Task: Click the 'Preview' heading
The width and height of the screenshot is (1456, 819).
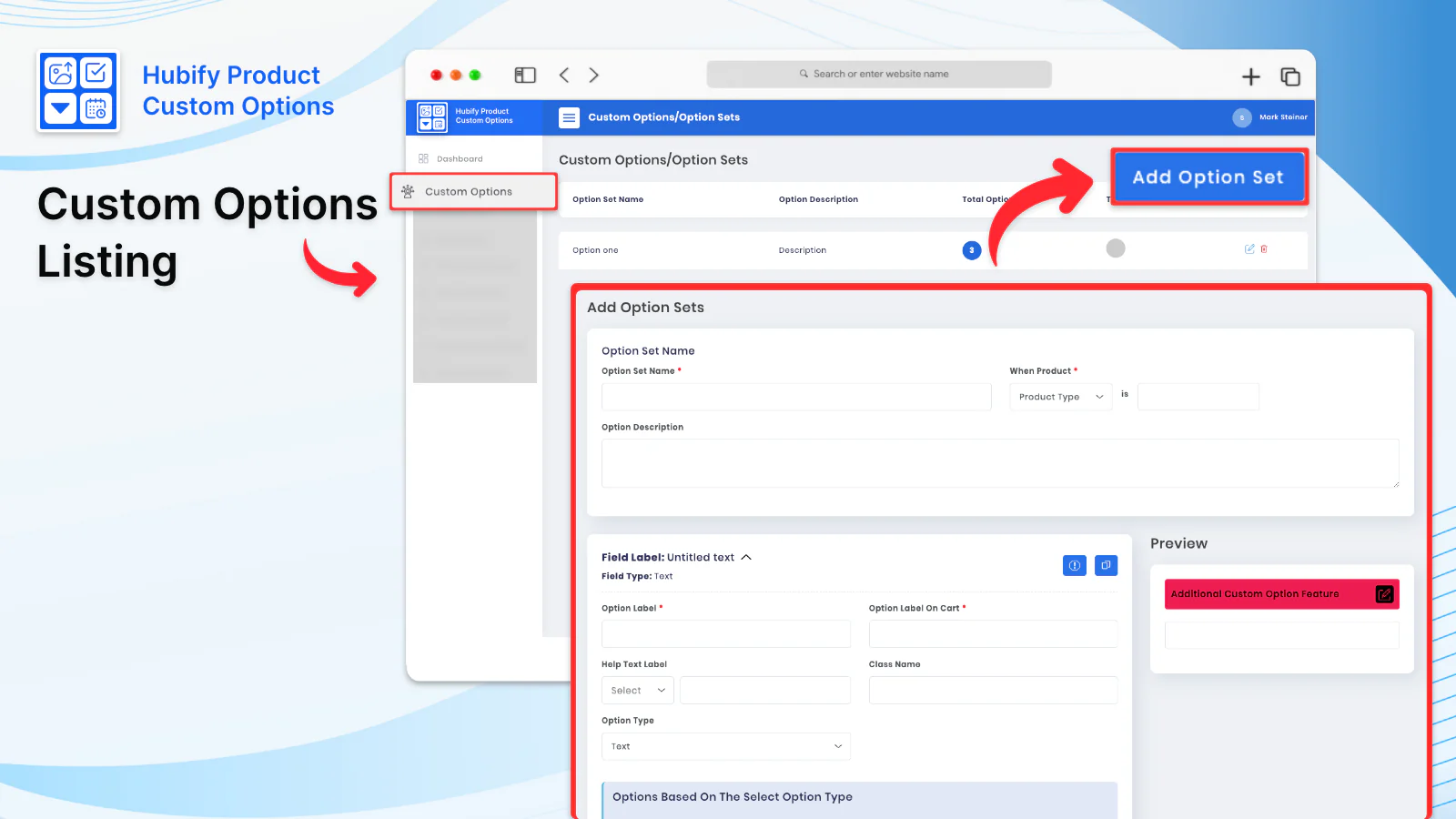Action: pos(1178,543)
